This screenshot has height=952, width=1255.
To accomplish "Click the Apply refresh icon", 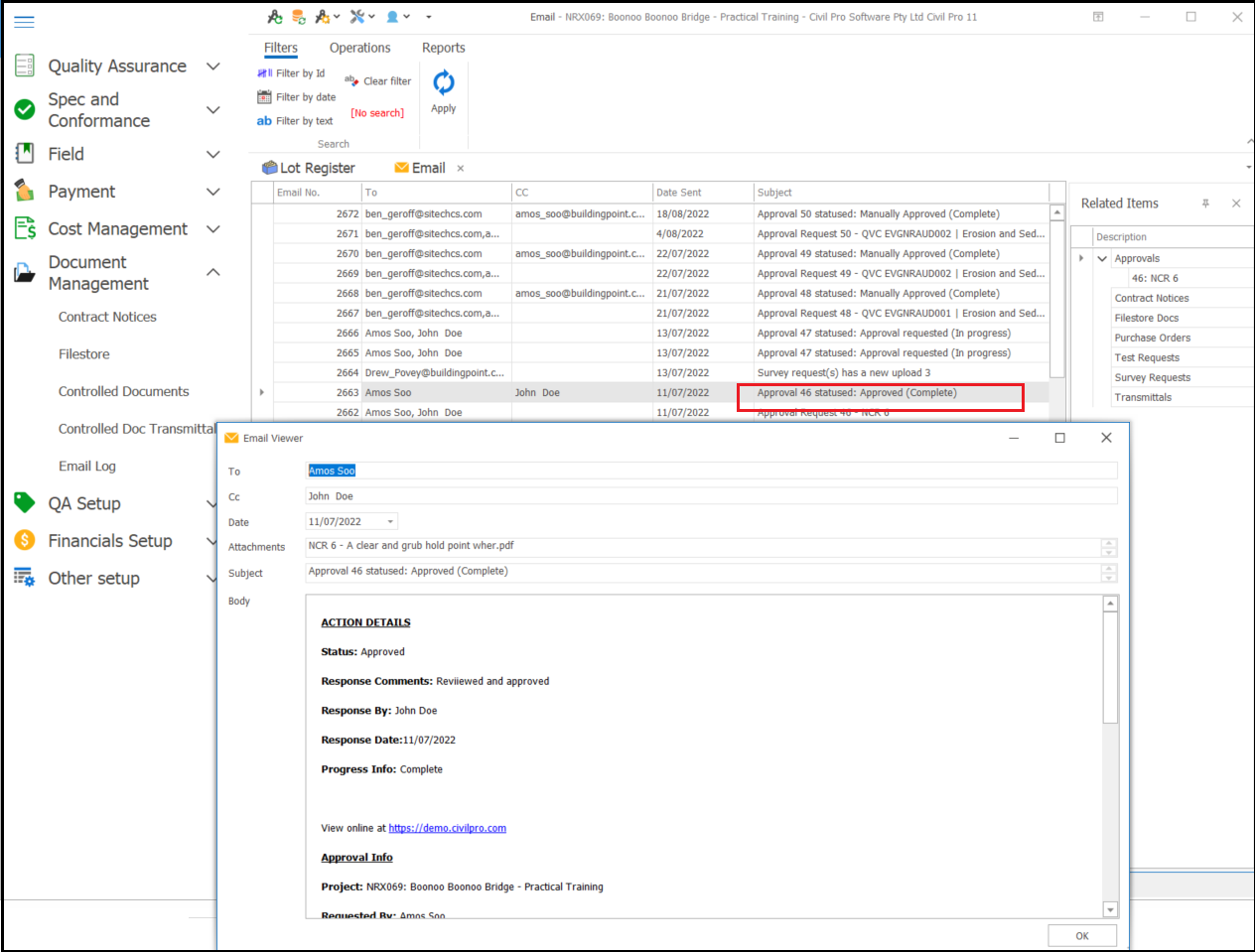I will coord(444,83).
